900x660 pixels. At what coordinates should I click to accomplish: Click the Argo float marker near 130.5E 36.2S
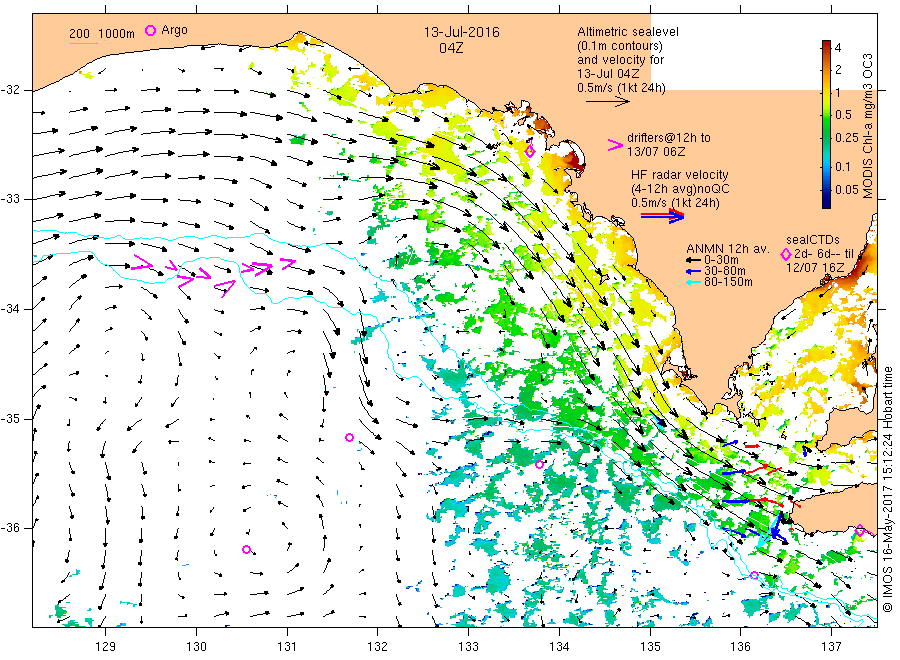tap(246, 549)
